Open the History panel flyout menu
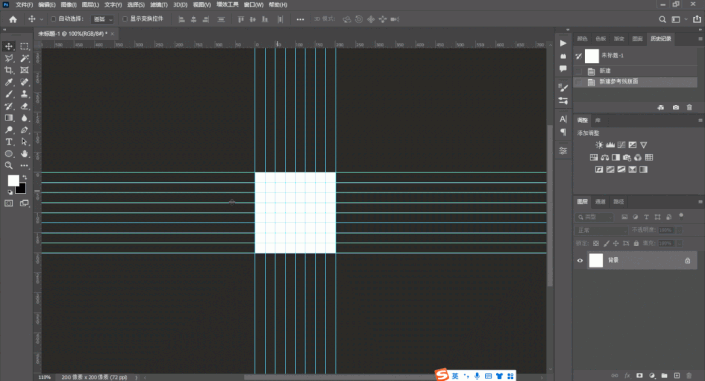The width and height of the screenshot is (705, 381). (700, 39)
